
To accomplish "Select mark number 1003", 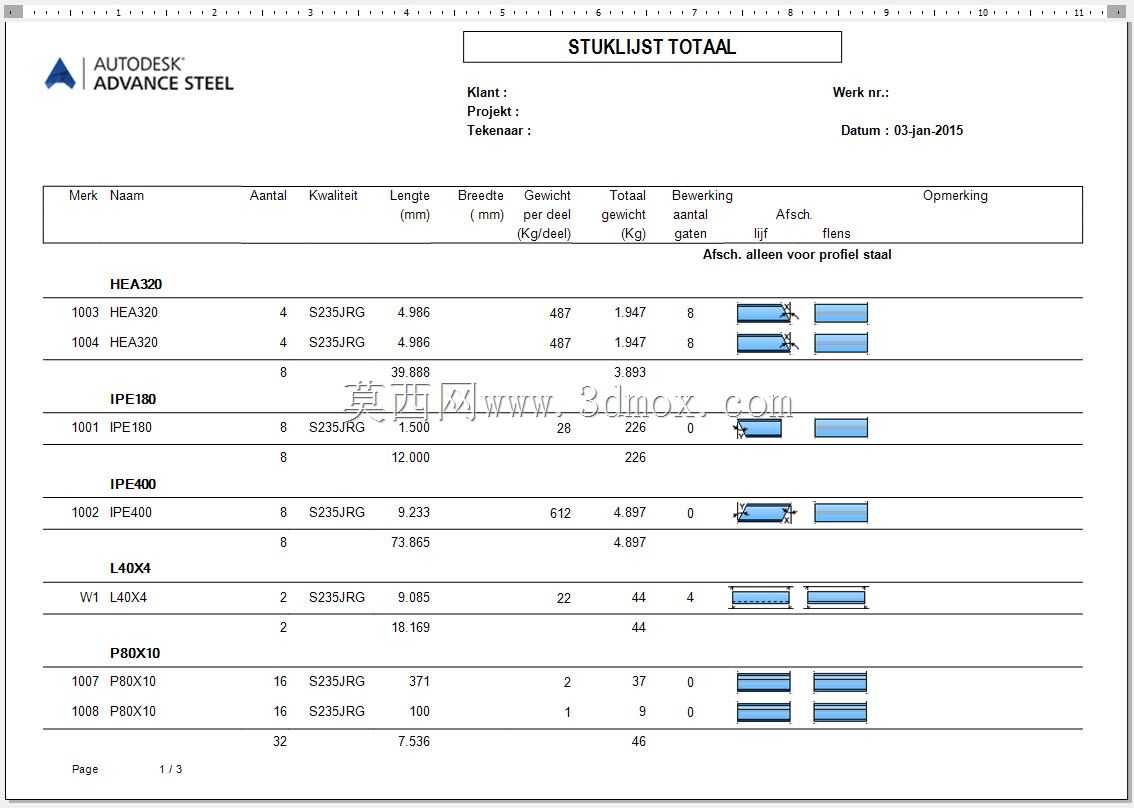I will (x=85, y=312).
